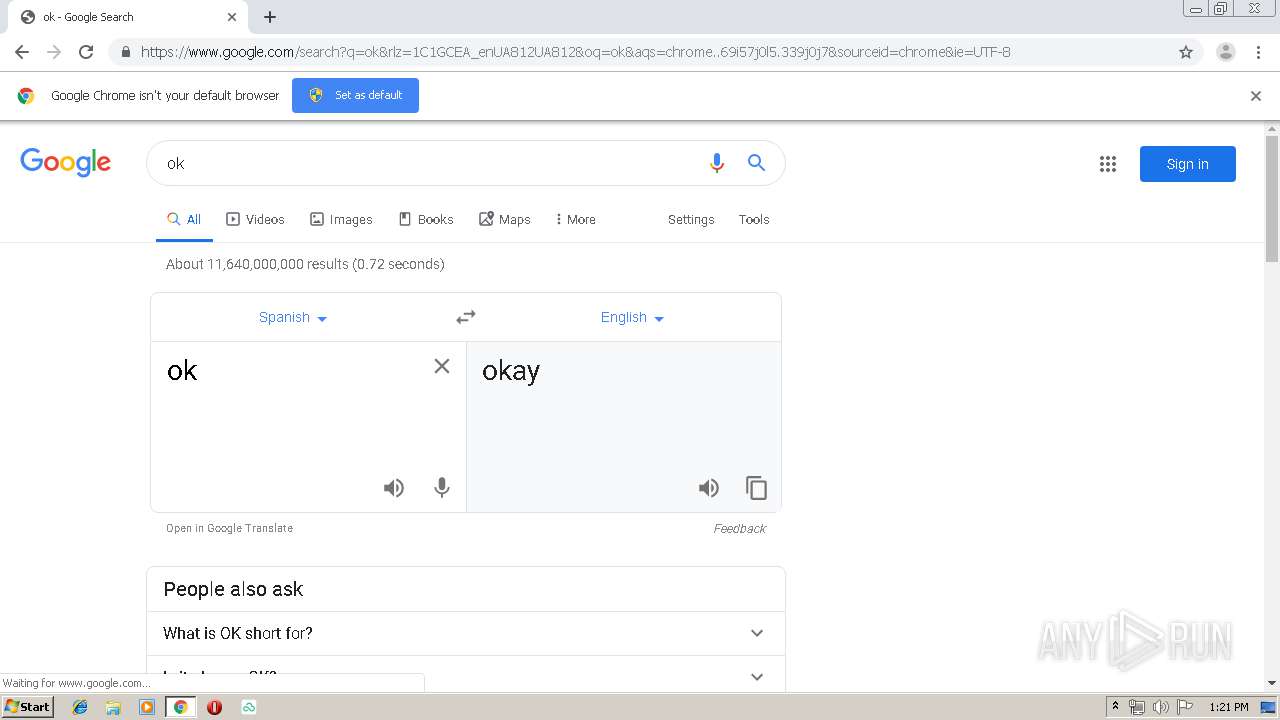The image size is (1280, 720).
Task: Clear the source translation text
Action: click(441, 366)
